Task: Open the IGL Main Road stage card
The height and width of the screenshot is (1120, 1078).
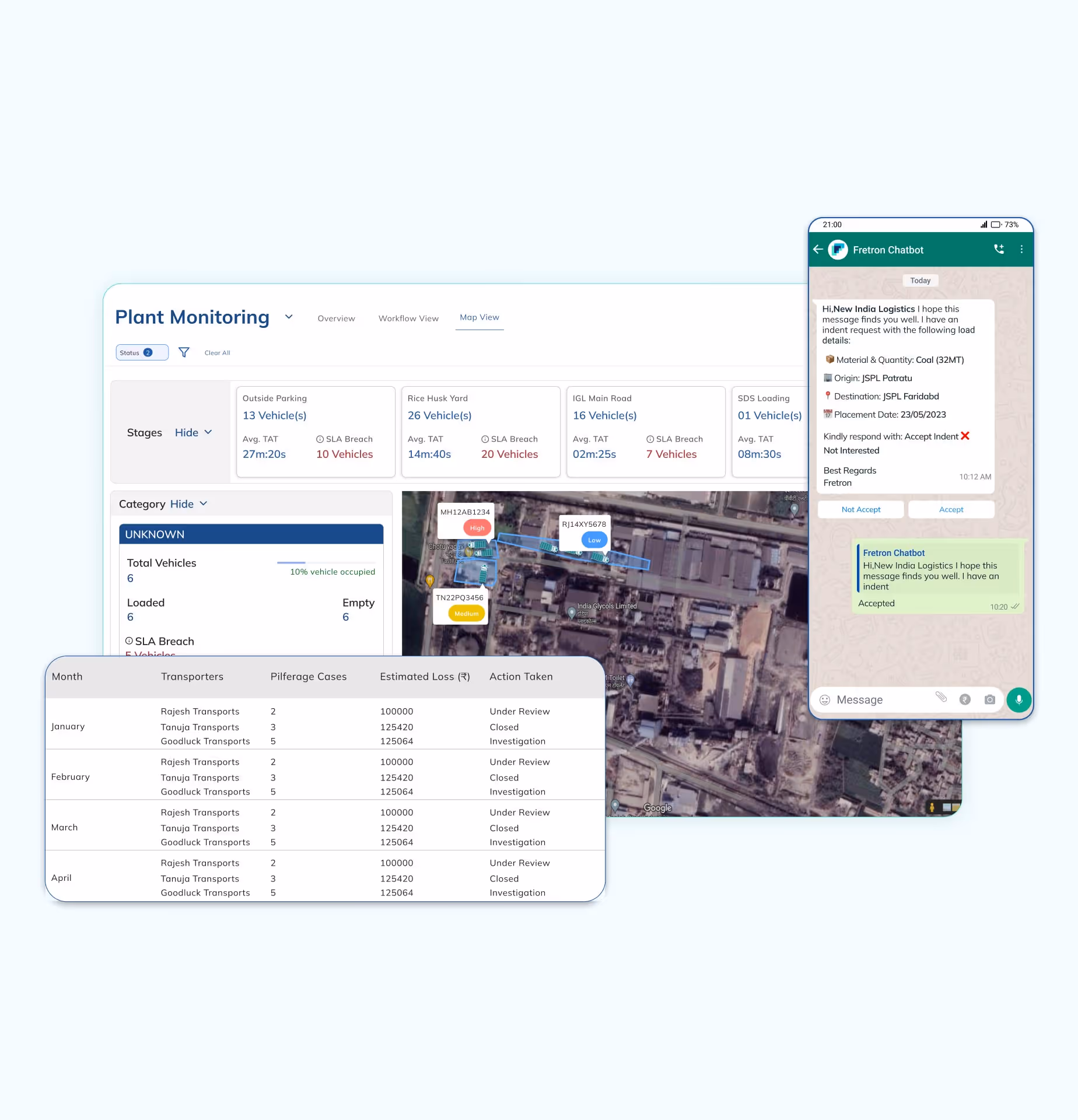Action: click(x=646, y=432)
